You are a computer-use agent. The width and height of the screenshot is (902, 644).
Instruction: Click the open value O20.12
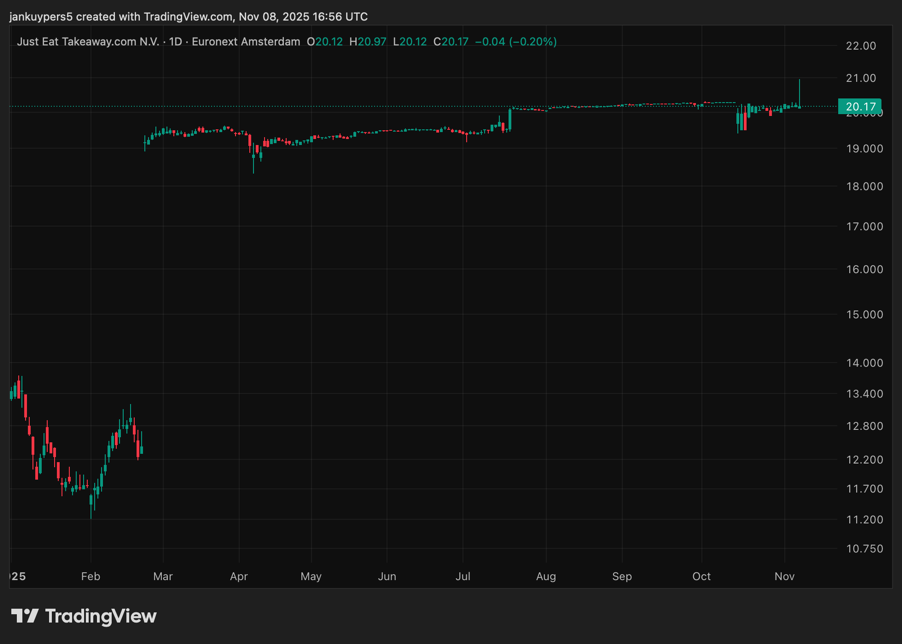point(324,42)
